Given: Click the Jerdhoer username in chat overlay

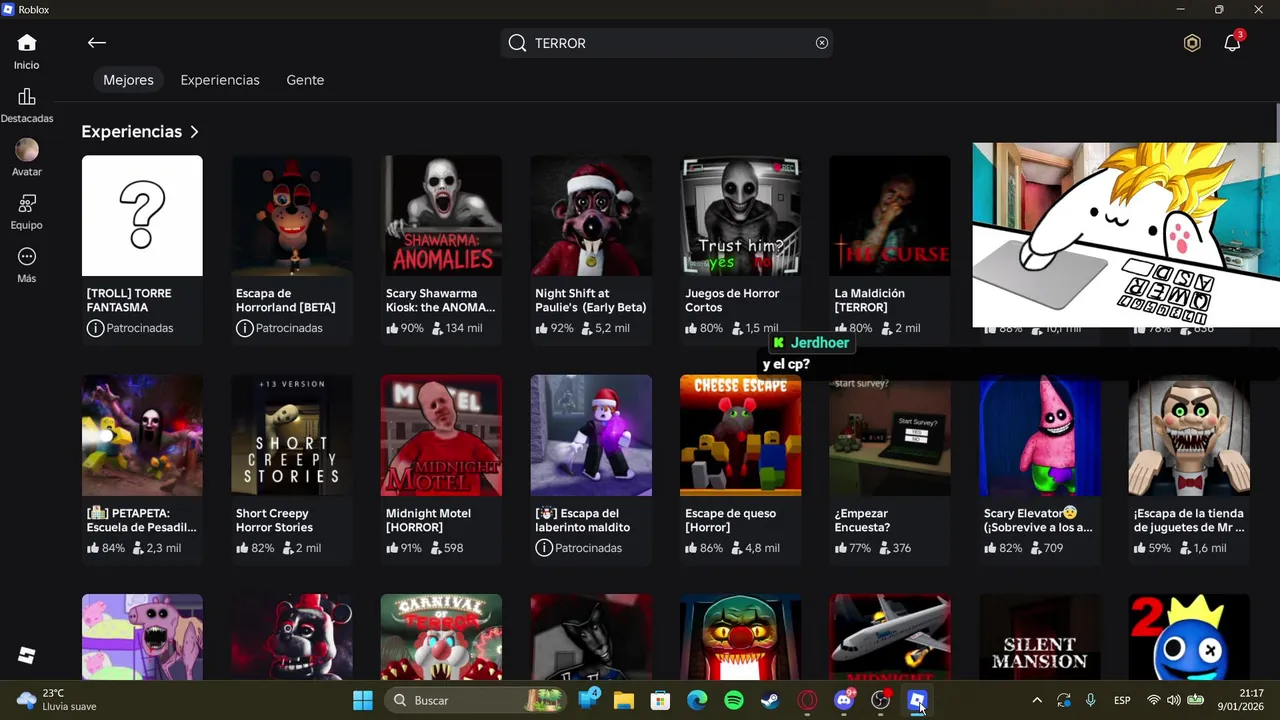Looking at the screenshot, I should (x=819, y=343).
